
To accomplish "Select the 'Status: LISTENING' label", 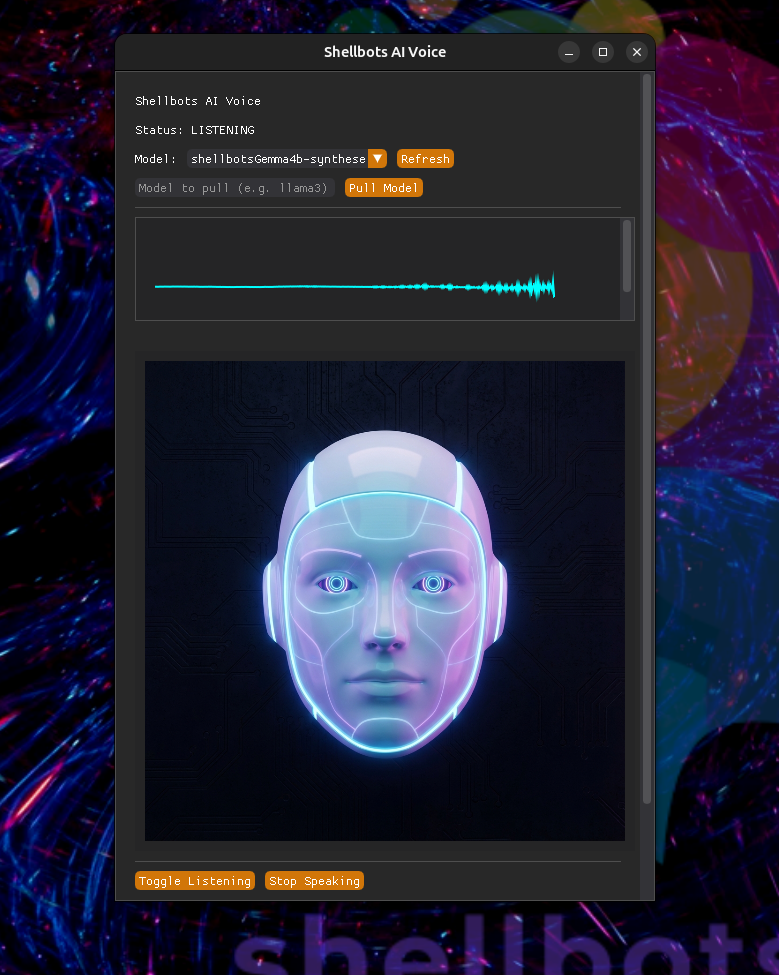I will point(195,130).
